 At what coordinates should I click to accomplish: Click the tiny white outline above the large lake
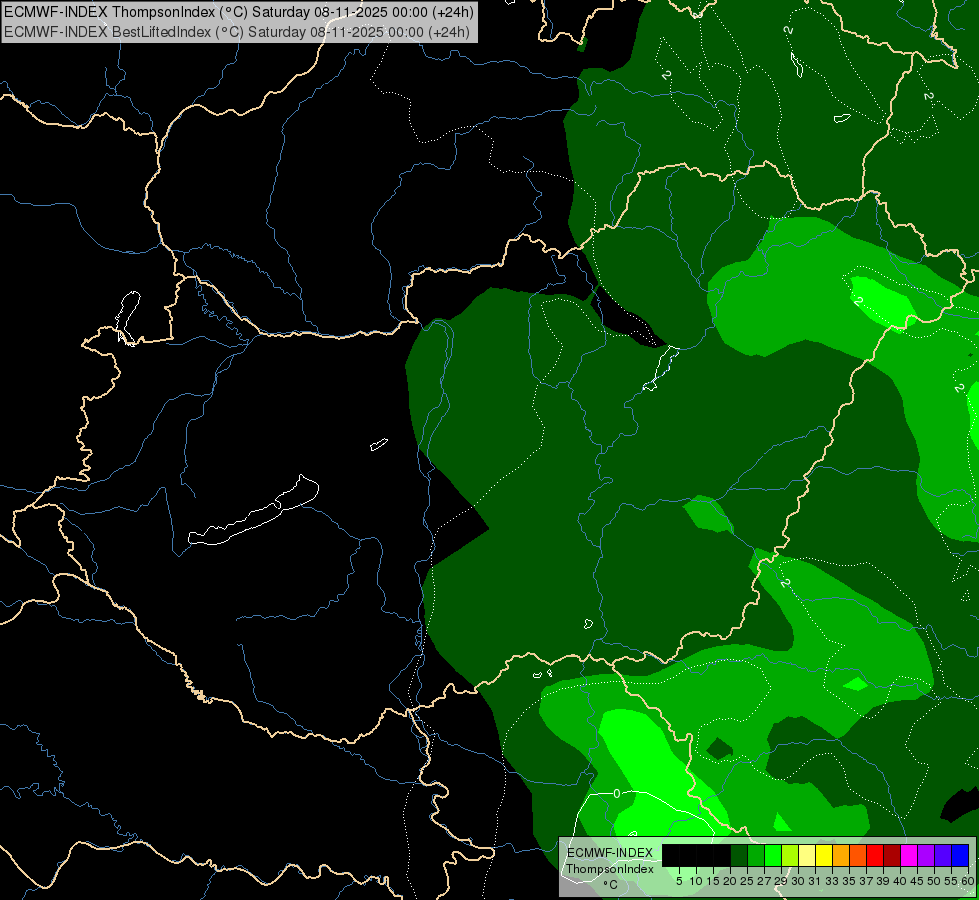378,443
